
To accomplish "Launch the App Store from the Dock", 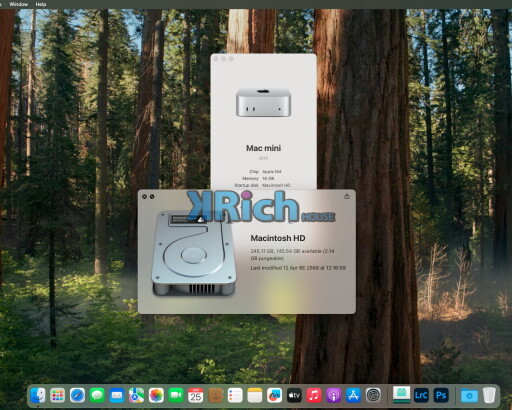I will (353, 396).
